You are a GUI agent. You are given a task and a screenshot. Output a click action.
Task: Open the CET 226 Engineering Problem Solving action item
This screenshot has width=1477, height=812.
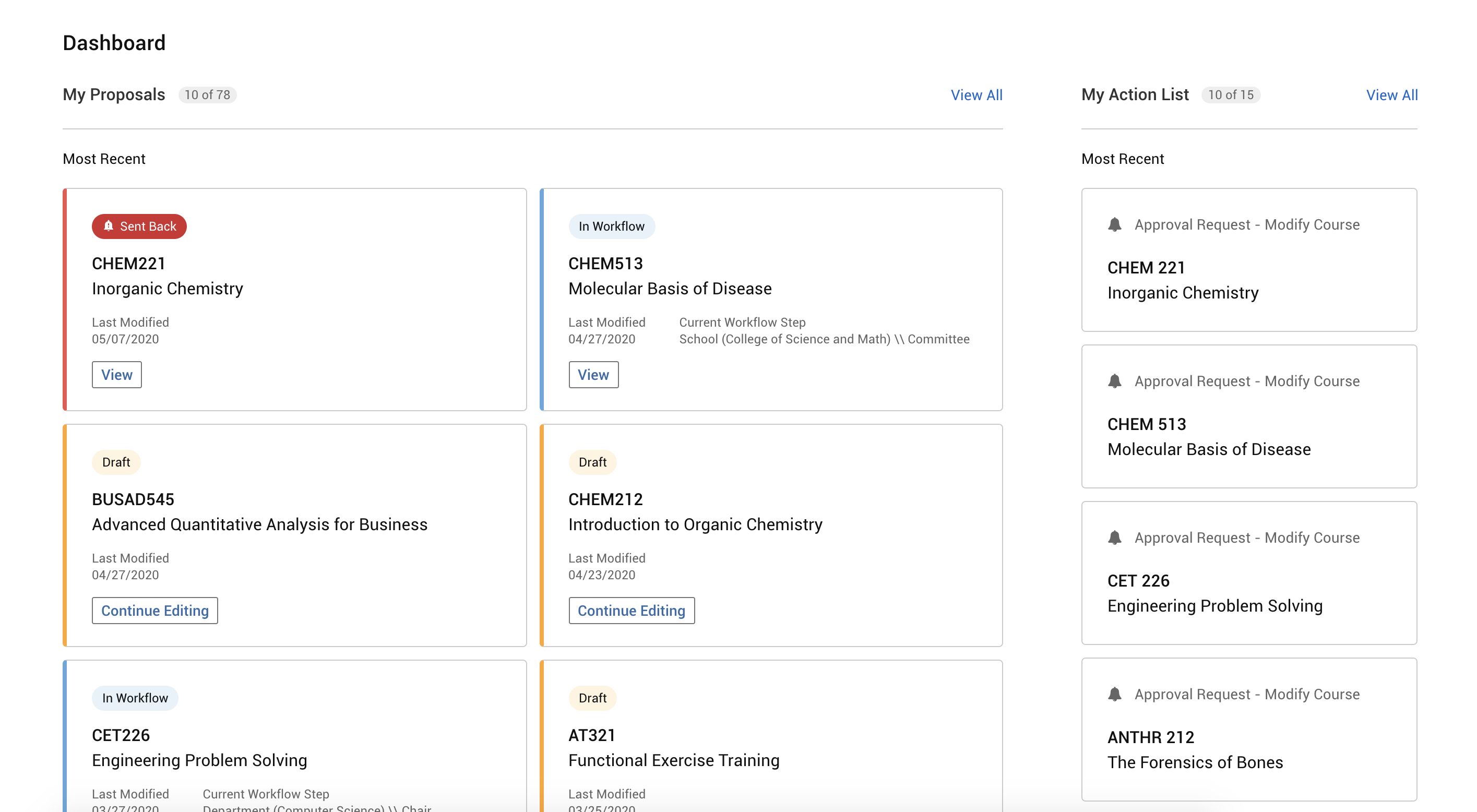coord(1249,574)
